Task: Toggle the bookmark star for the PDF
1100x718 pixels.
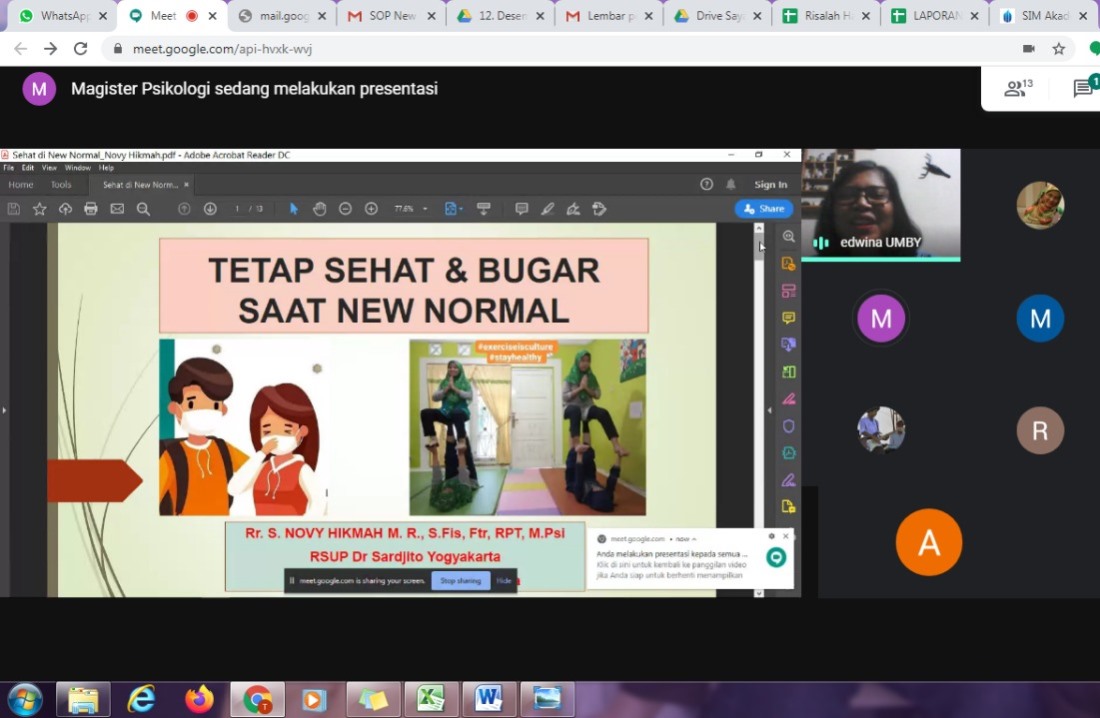Action: [x=40, y=208]
